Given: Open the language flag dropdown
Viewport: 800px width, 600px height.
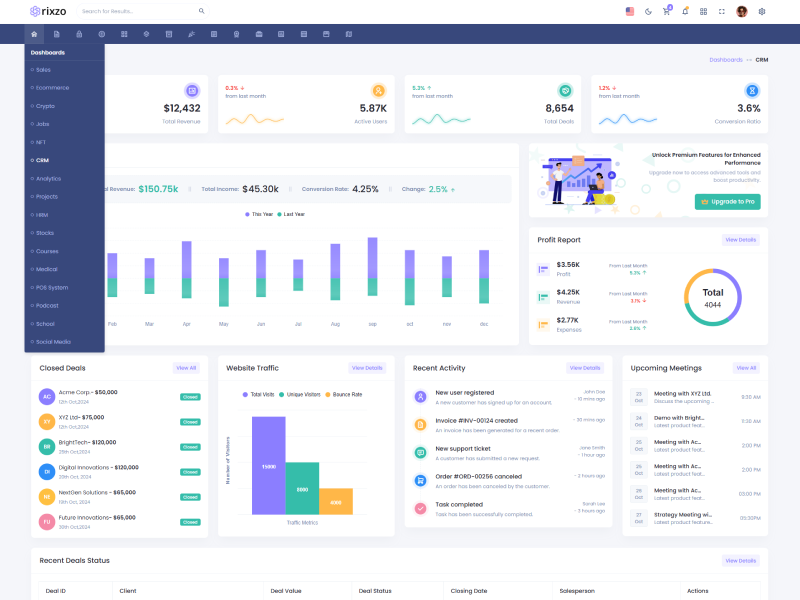Looking at the screenshot, I should click(x=630, y=11).
